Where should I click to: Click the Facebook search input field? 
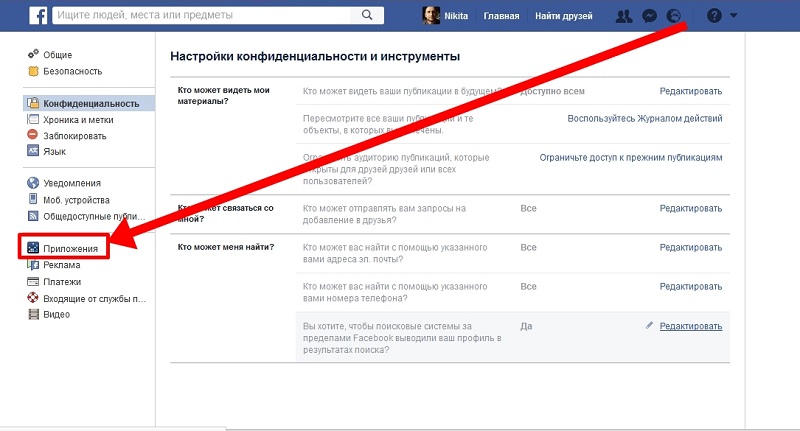pyautogui.click(x=202, y=15)
